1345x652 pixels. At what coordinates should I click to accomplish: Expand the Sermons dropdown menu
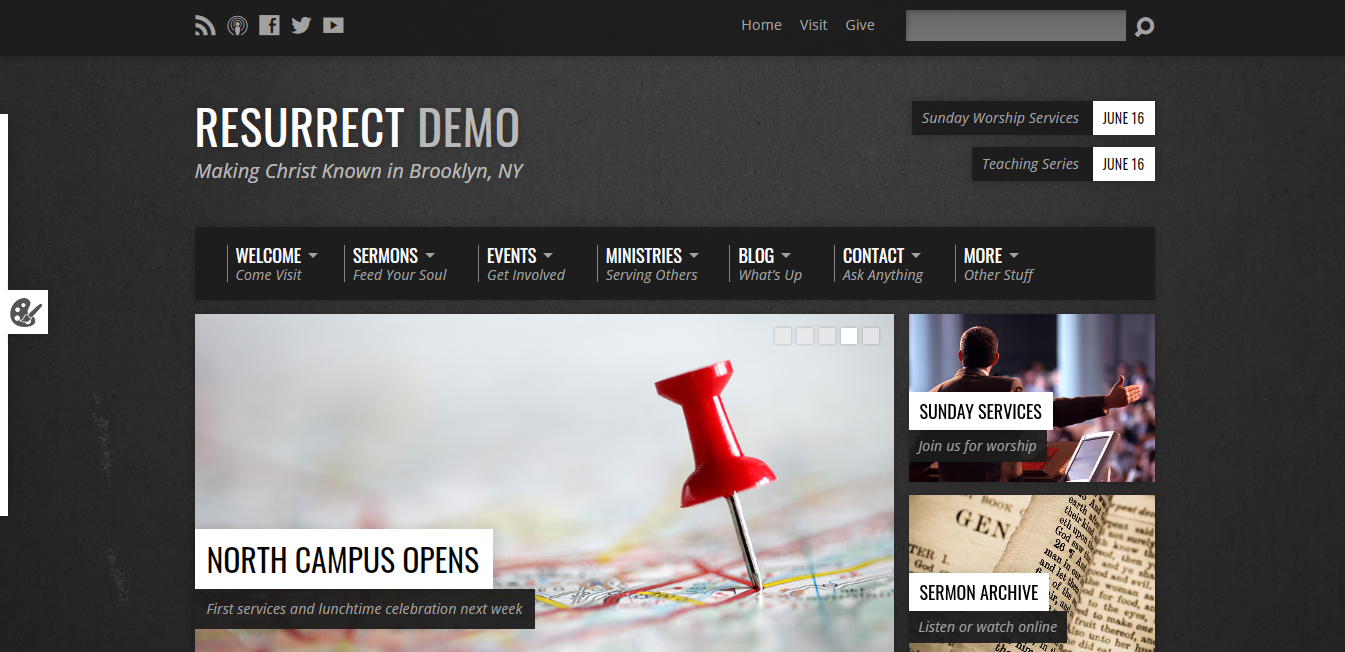393,256
